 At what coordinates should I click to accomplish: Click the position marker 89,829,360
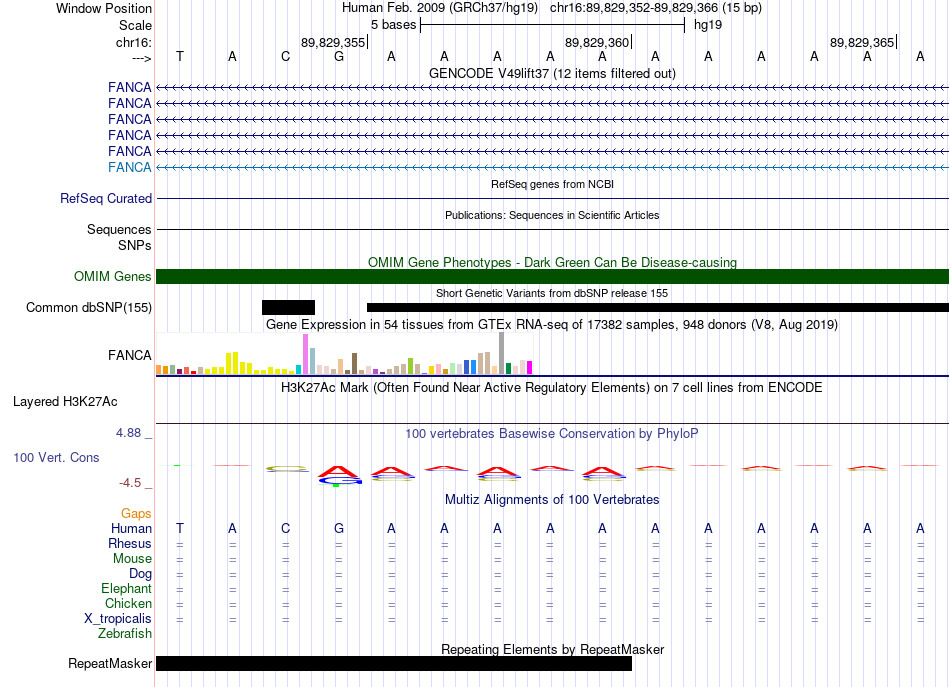597,42
